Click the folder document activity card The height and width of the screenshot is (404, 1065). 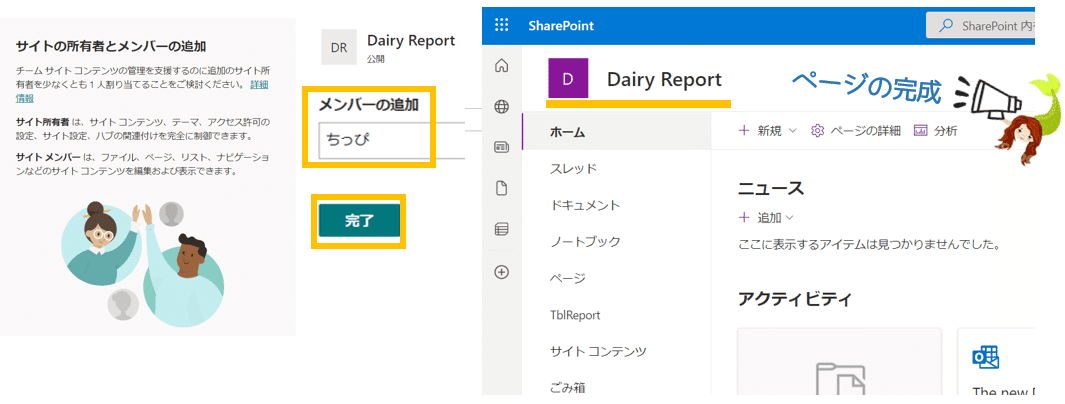[x=840, y=361]
